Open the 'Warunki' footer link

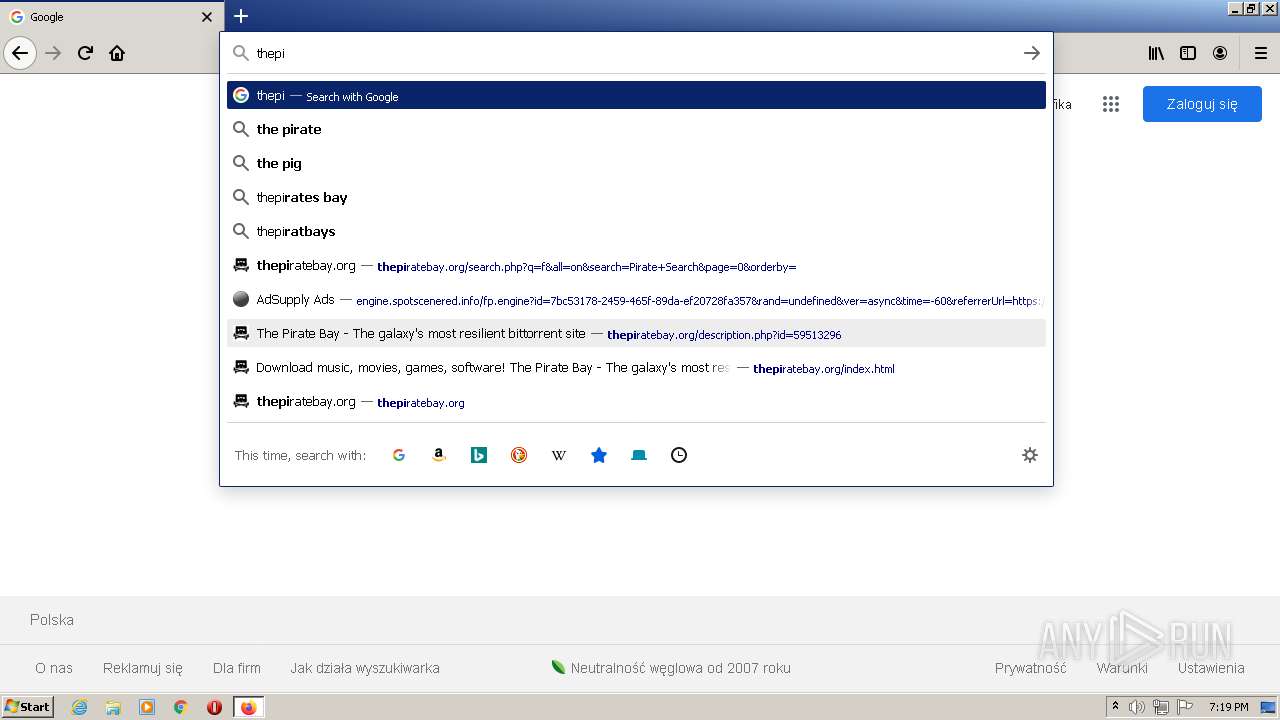click(1122, 668)
